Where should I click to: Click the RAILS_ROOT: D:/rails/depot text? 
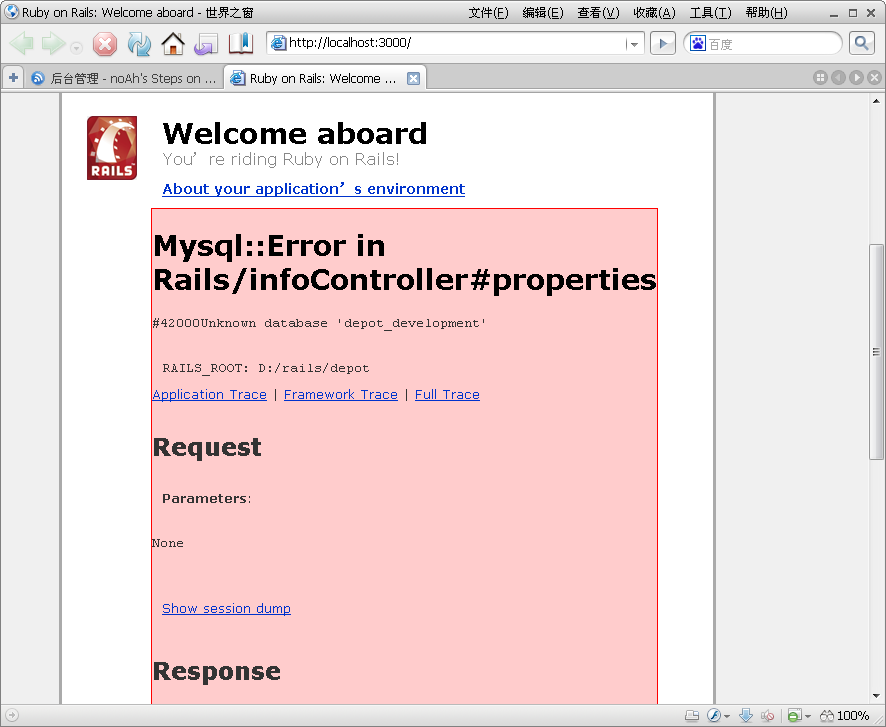266,368
